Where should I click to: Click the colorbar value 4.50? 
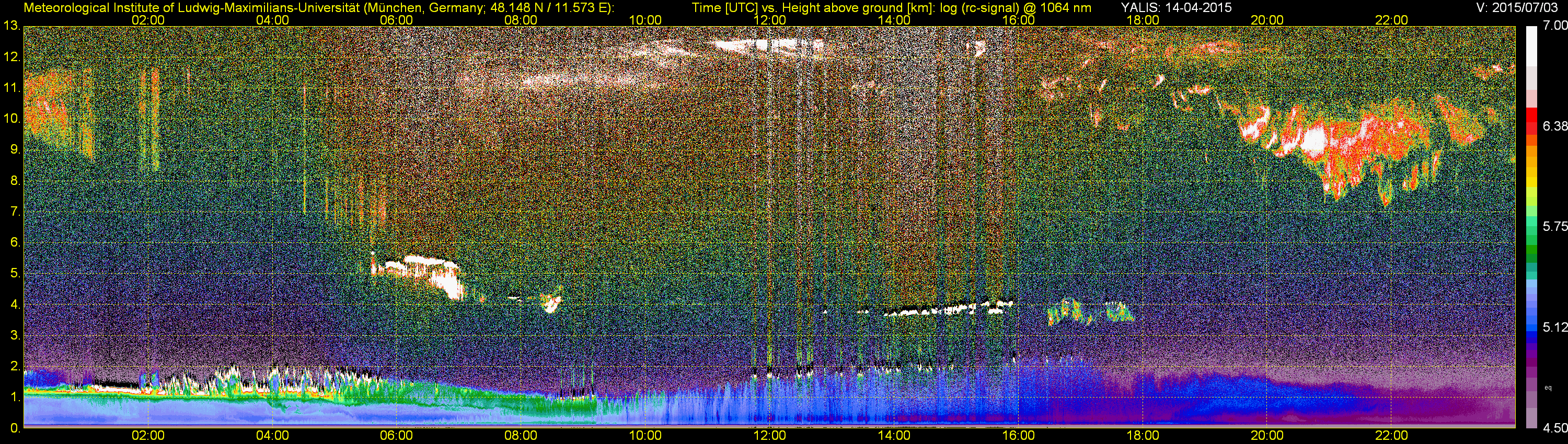pos(1555,428)
